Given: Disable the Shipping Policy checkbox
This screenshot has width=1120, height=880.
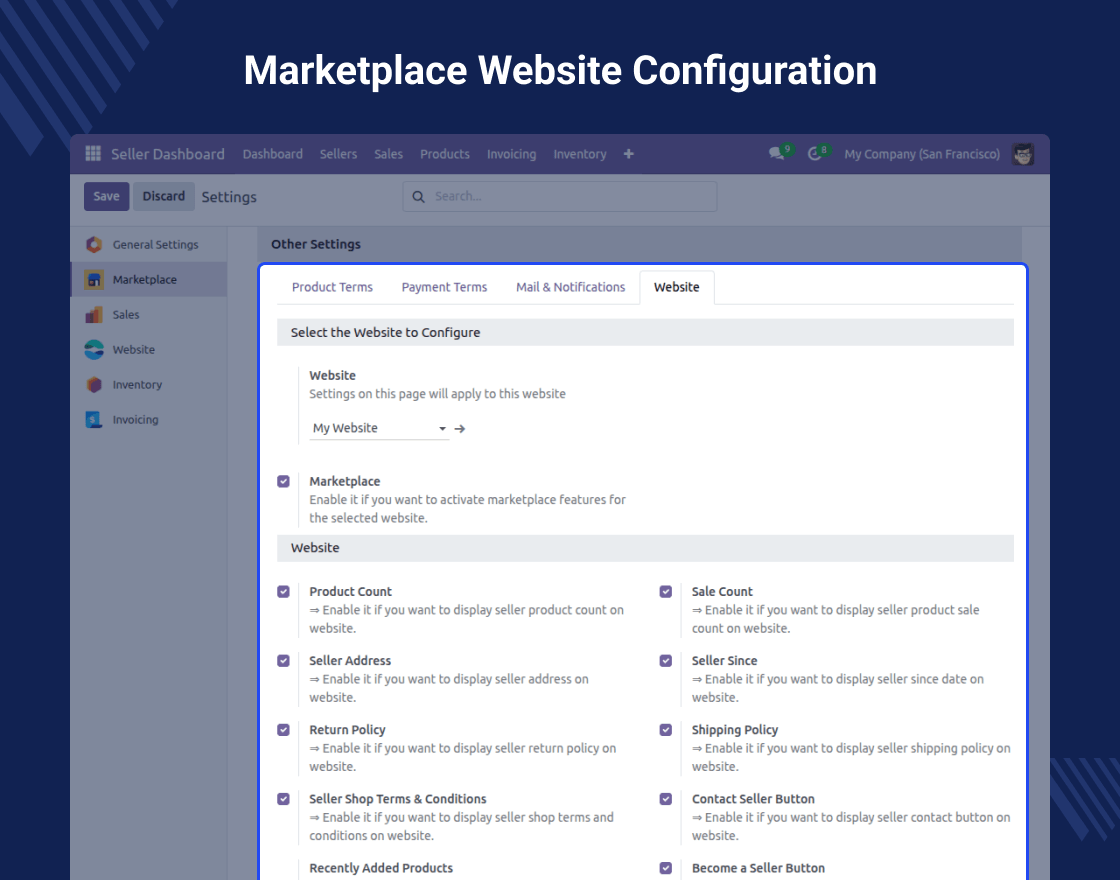Looking at the screenshot, I should (x=666, y=730).
